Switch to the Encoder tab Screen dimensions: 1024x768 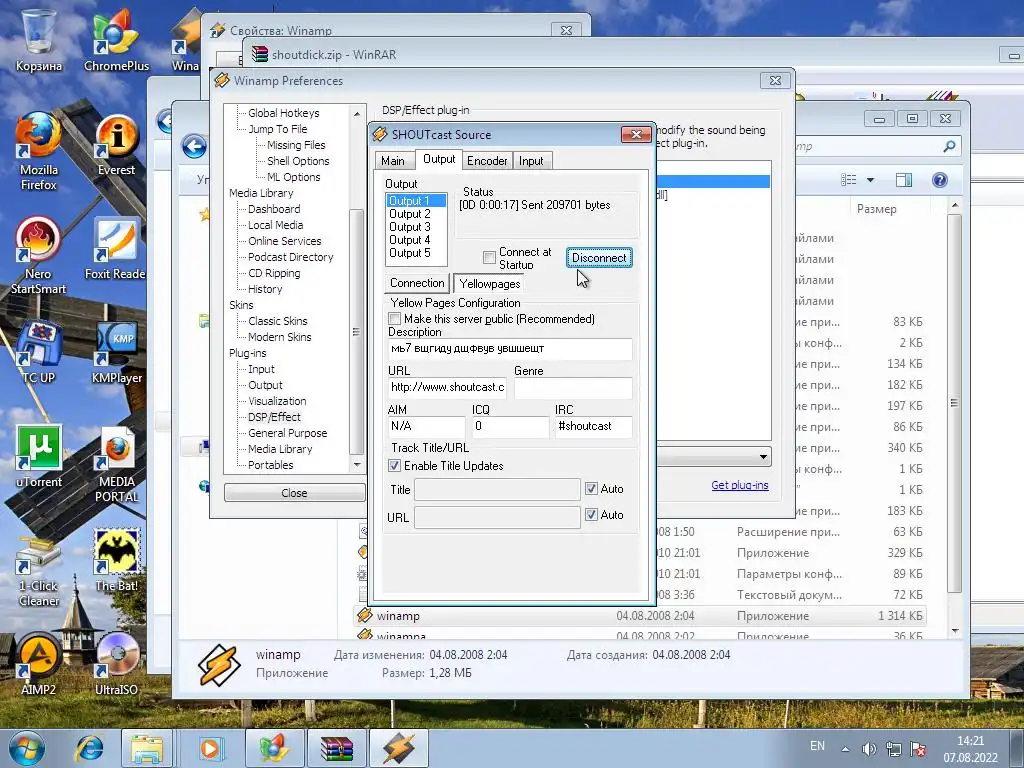coord(487,161)
